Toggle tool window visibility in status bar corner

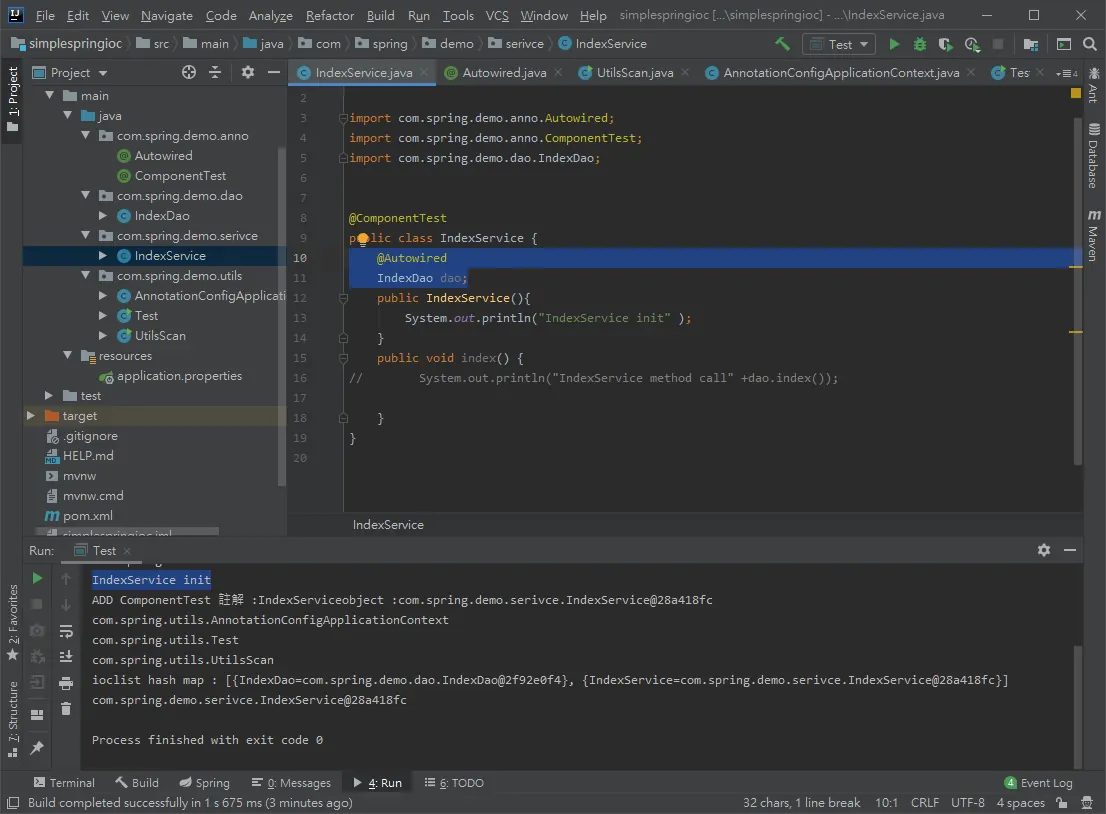click(13, 803)
